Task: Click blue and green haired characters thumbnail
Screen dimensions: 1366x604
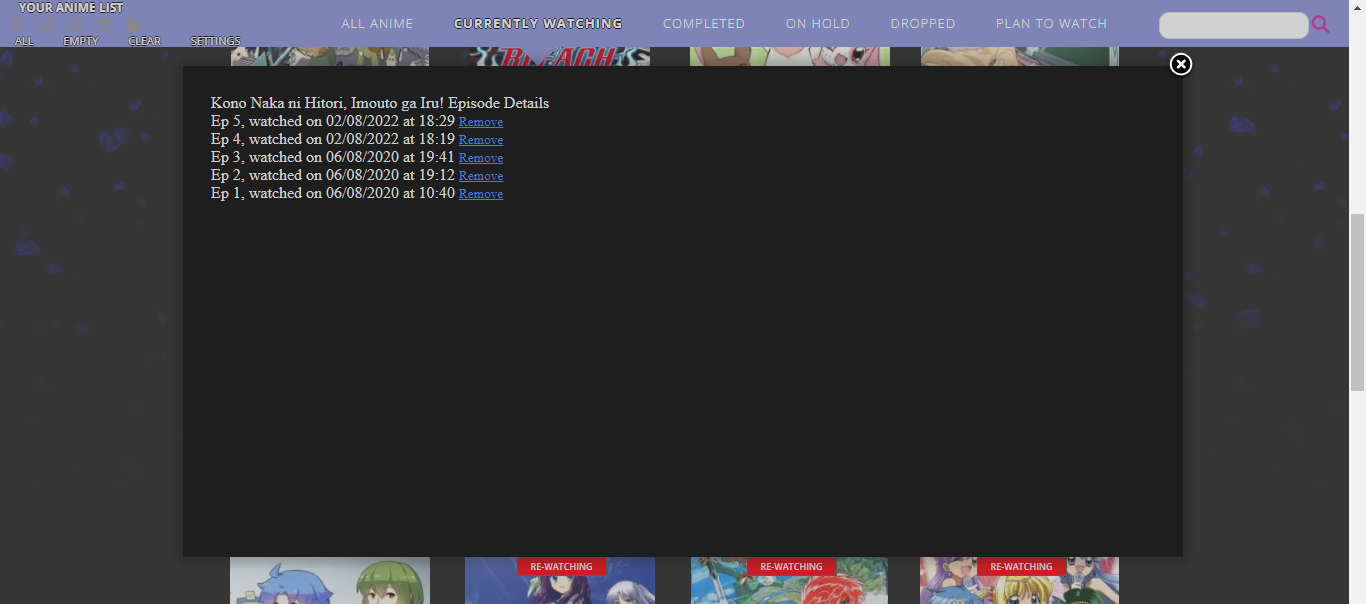Action: coord(330,581)
